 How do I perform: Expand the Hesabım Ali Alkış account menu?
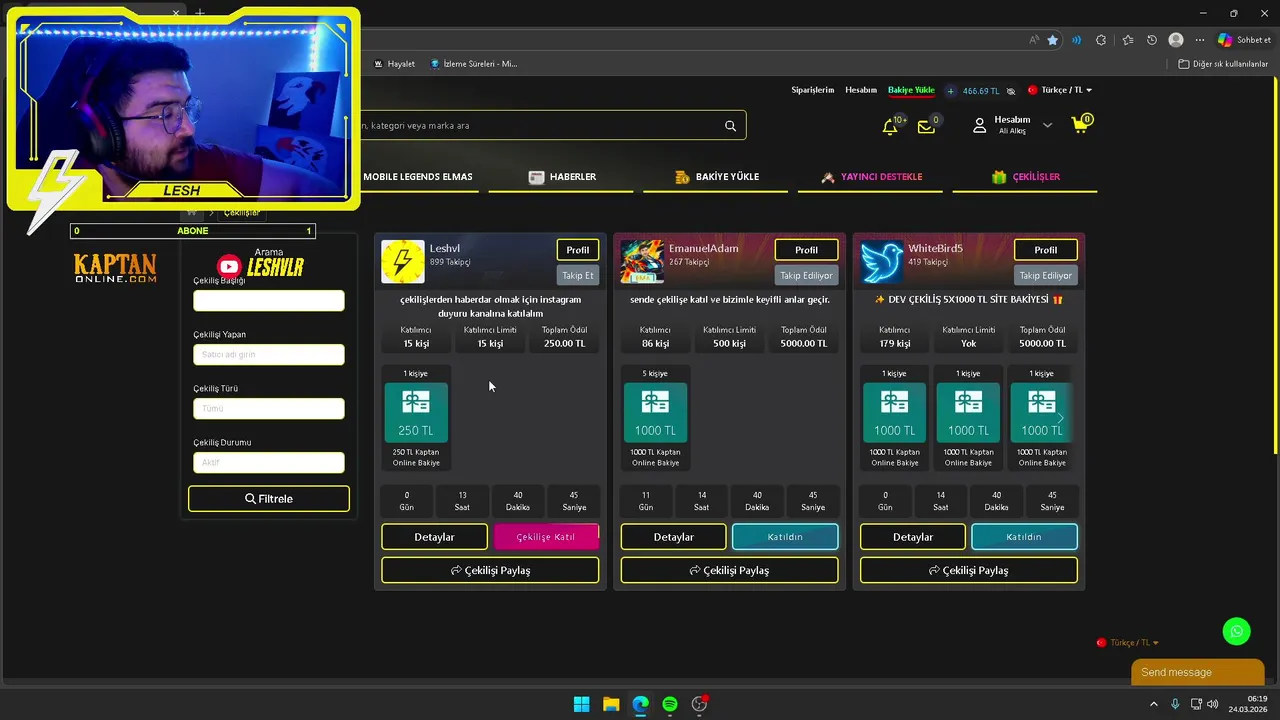[x=1013, y=125]
